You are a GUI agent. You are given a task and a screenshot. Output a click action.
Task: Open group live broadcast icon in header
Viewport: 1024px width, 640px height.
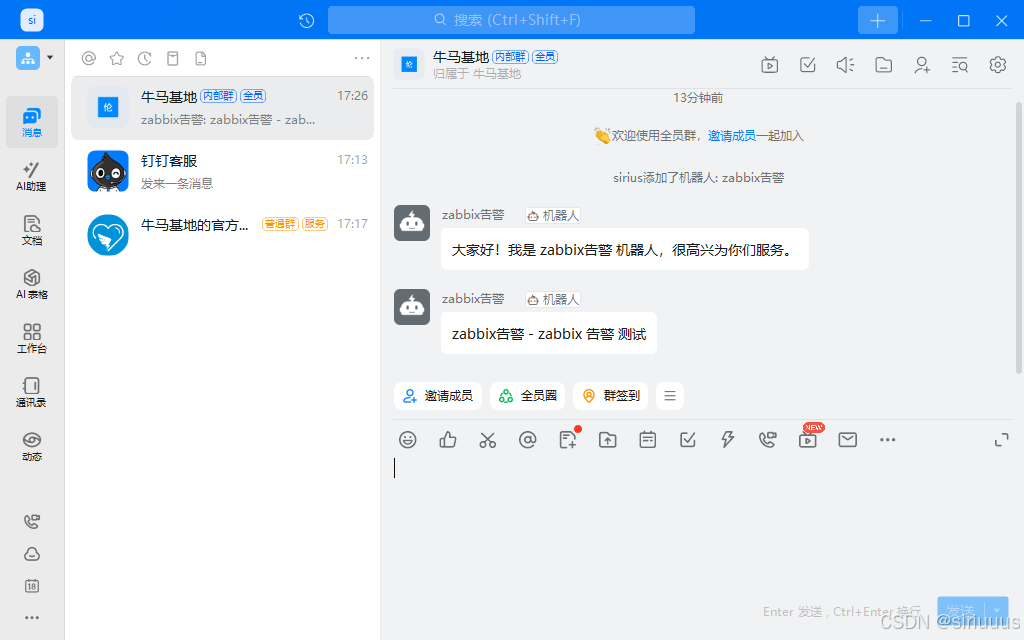tap(770, 65)
